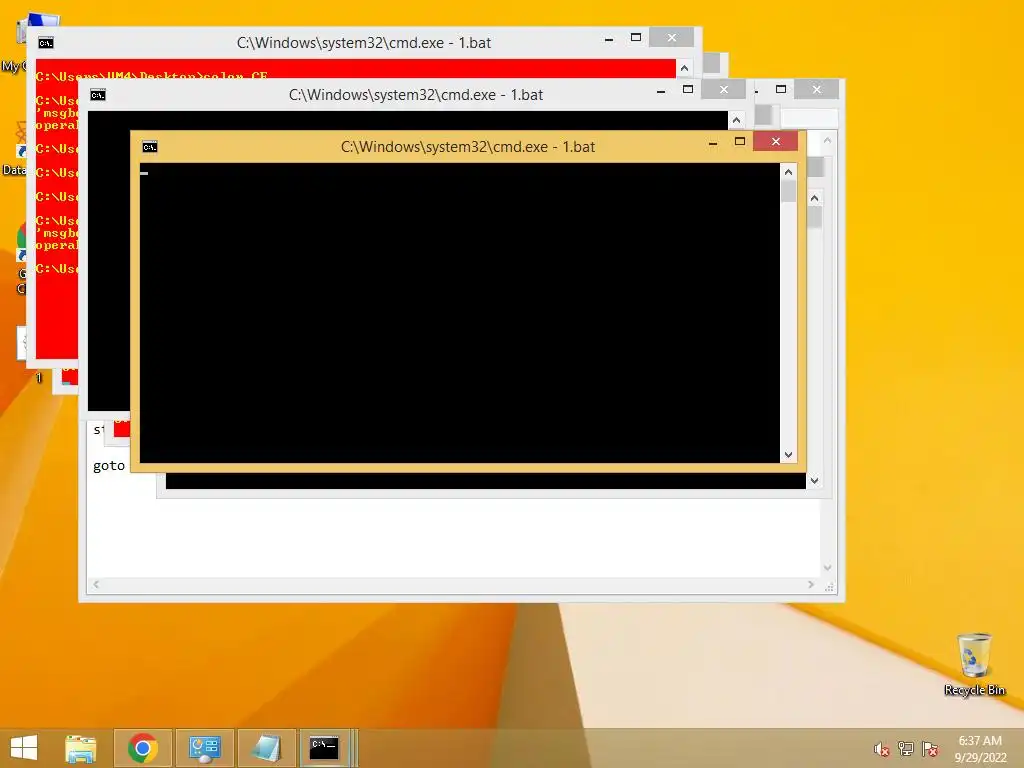
Task: Click the Show desktop sliver beside cmd taskbar button
Action: click(355, 748)
